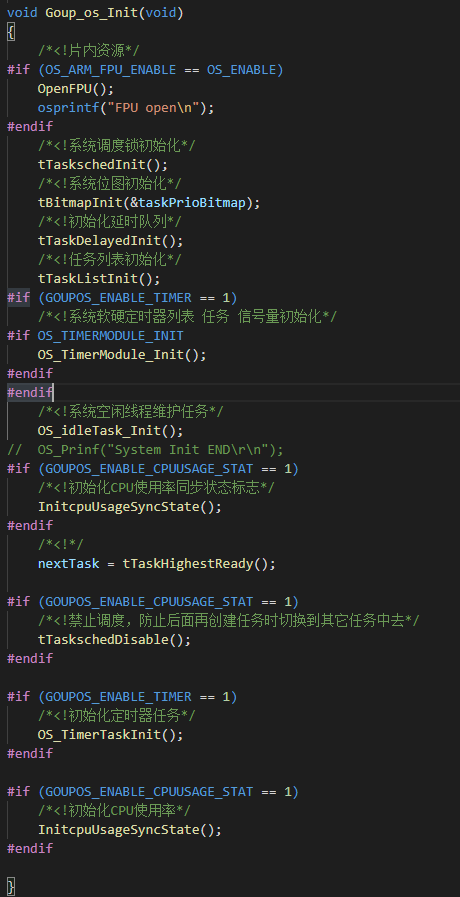Click the OS_TimerModule_Init() call
Image resolution: width=460 pixels, height=897 pixels.
click(122, 355)
